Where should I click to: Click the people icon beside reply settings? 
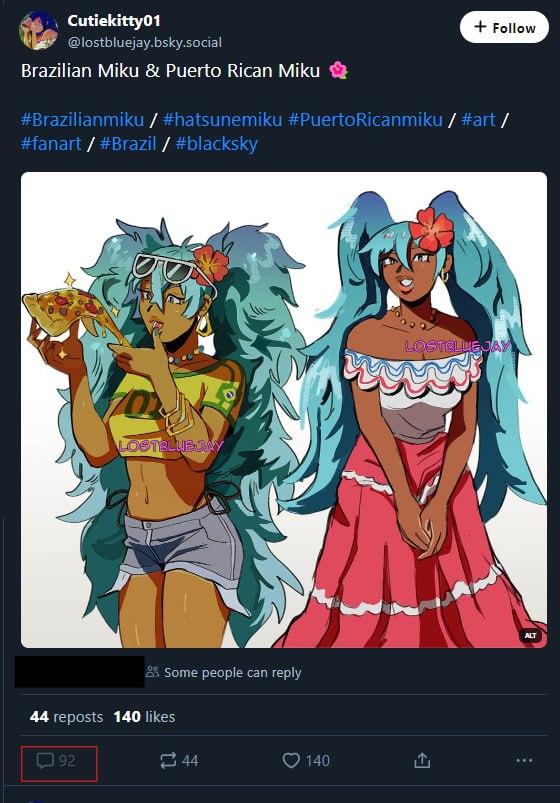tap(152, 672)
